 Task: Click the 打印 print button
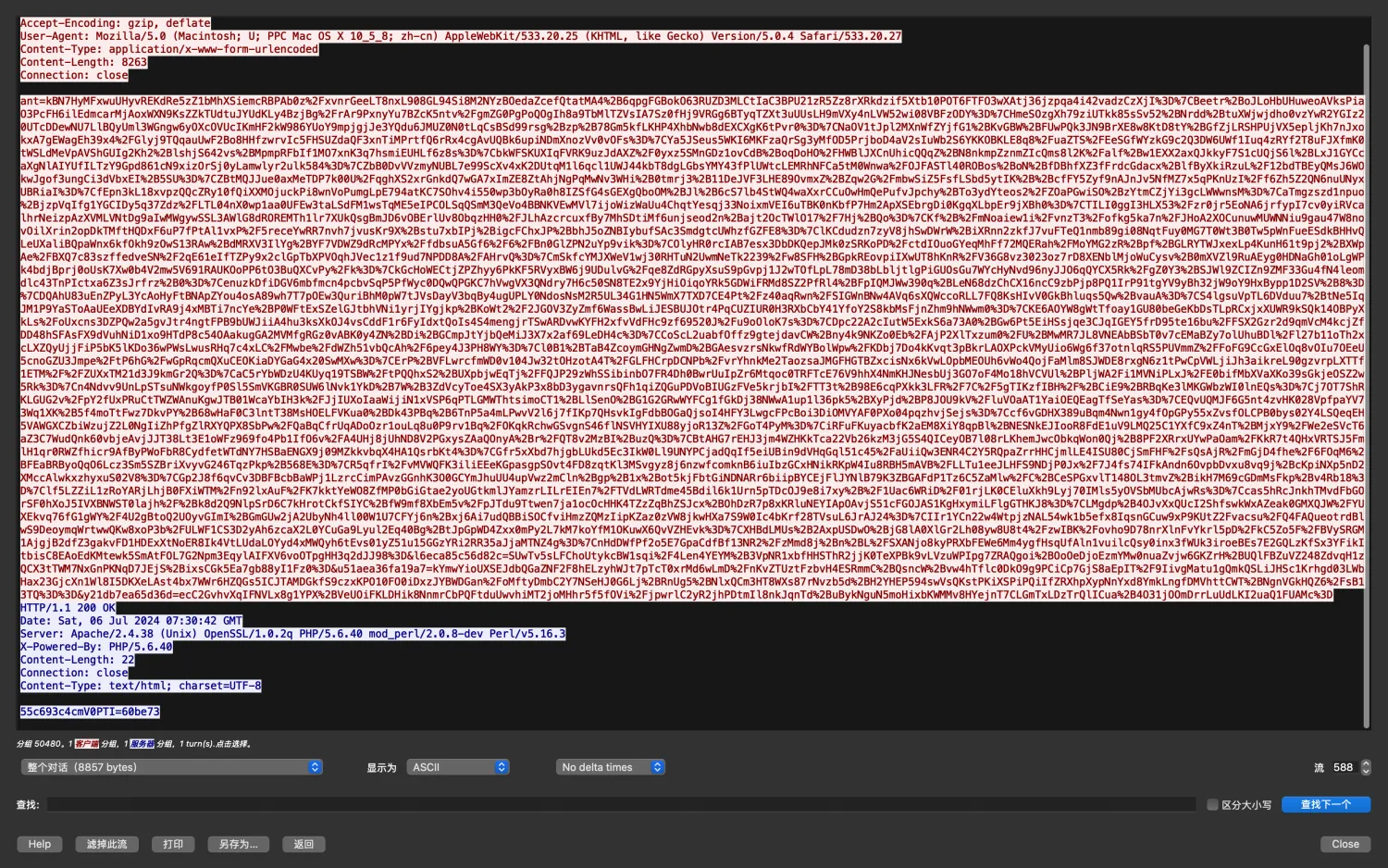coord(173,844)
